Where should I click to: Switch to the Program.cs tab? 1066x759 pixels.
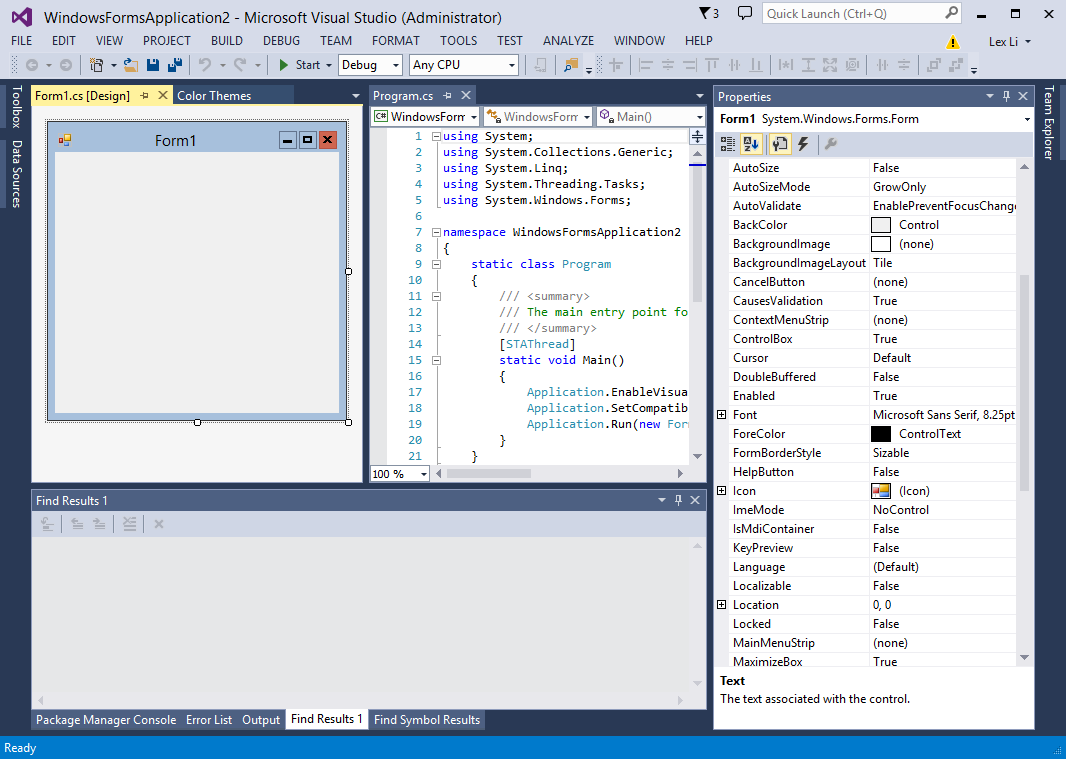click(x=403, y=96)
